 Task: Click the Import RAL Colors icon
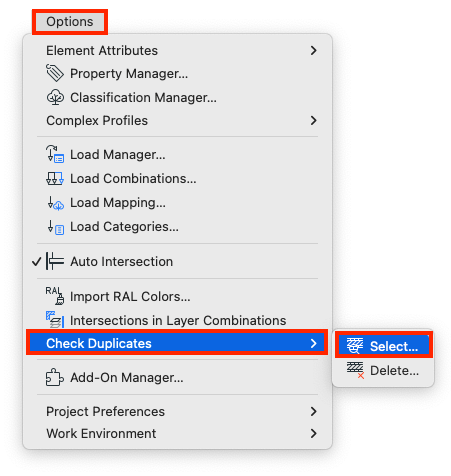click(55, 296)
